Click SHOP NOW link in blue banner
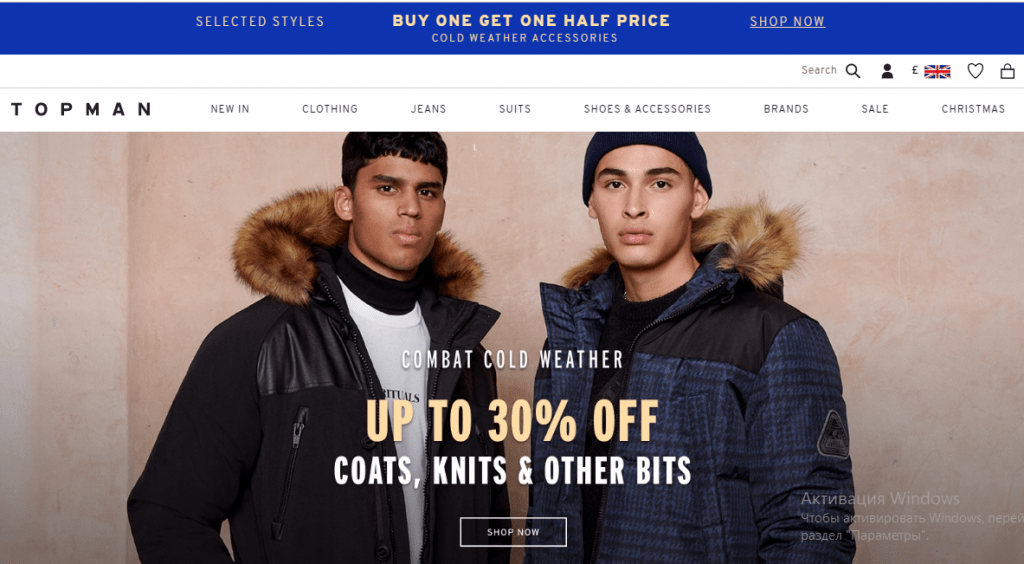This screenshot has width=1024, height=564. (x=788, y=22)
